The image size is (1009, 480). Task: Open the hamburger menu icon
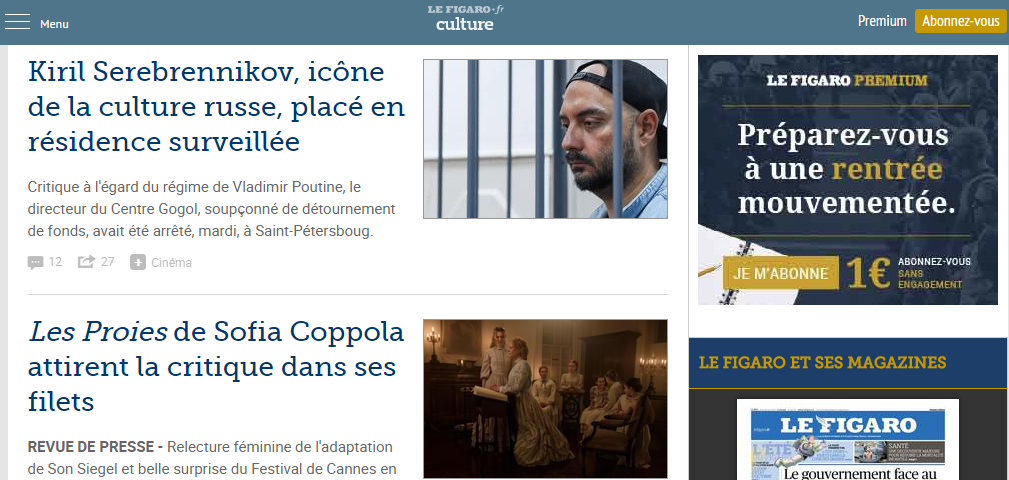[17, 23]
